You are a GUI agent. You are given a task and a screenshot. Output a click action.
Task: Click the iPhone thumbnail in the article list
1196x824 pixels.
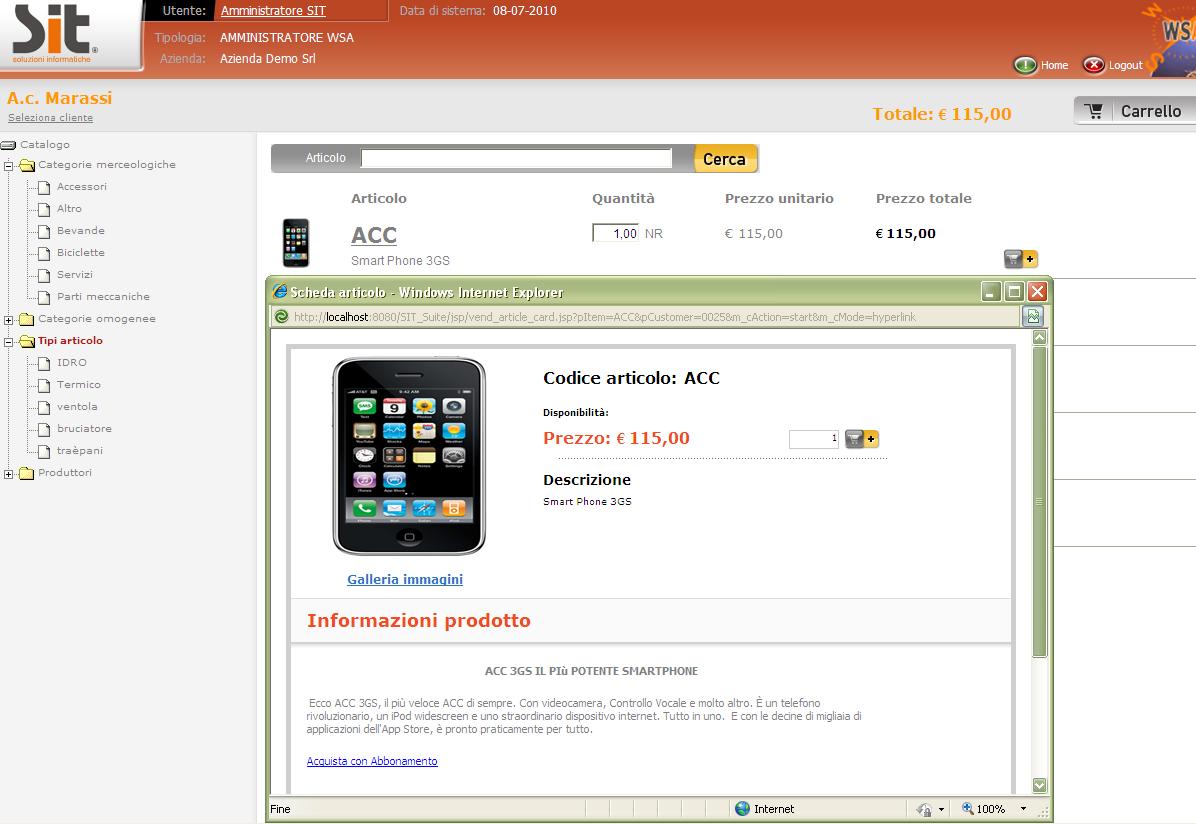[296, 243]
